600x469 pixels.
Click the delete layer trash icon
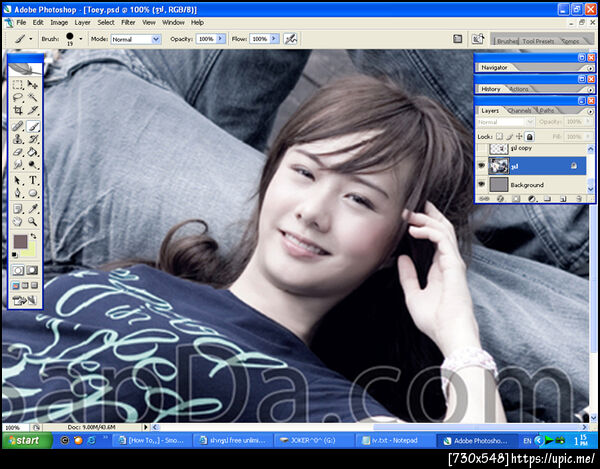tap(579, 199)
